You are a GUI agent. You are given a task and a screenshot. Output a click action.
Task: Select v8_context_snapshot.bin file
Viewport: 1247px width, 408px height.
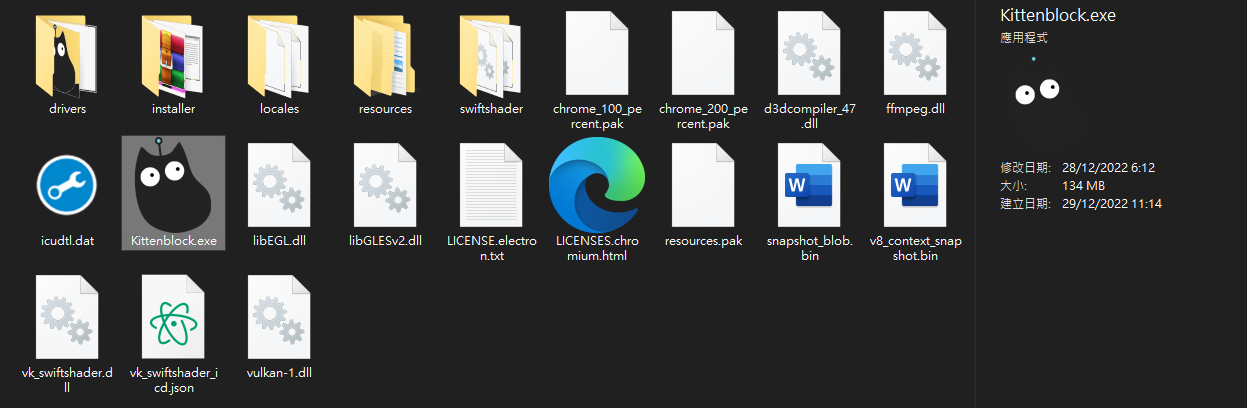click(x=915, y=187)
